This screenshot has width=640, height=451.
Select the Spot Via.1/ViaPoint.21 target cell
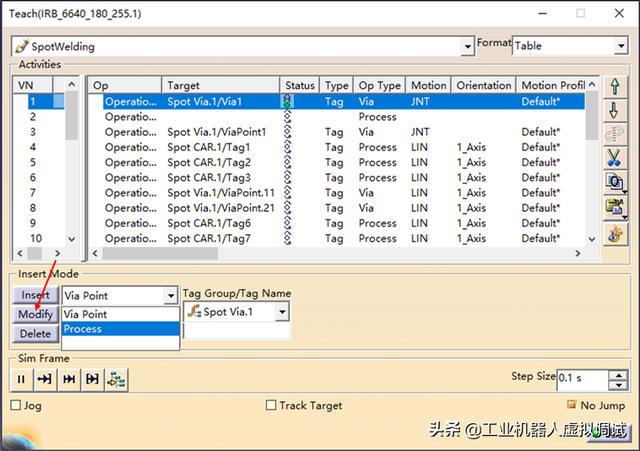pyautogui.click(x=221, y=208)
